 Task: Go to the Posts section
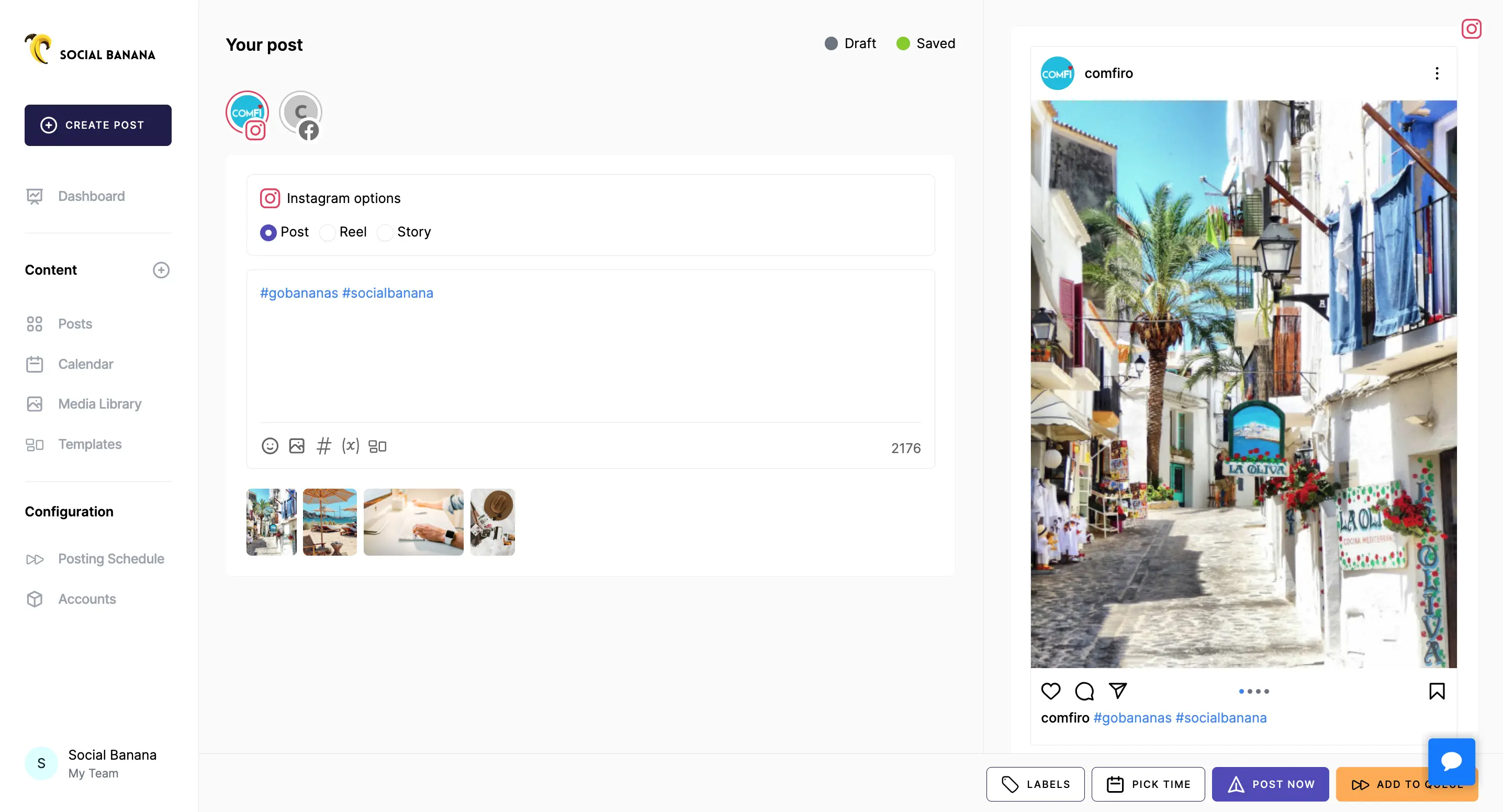(x=75, y=324)
